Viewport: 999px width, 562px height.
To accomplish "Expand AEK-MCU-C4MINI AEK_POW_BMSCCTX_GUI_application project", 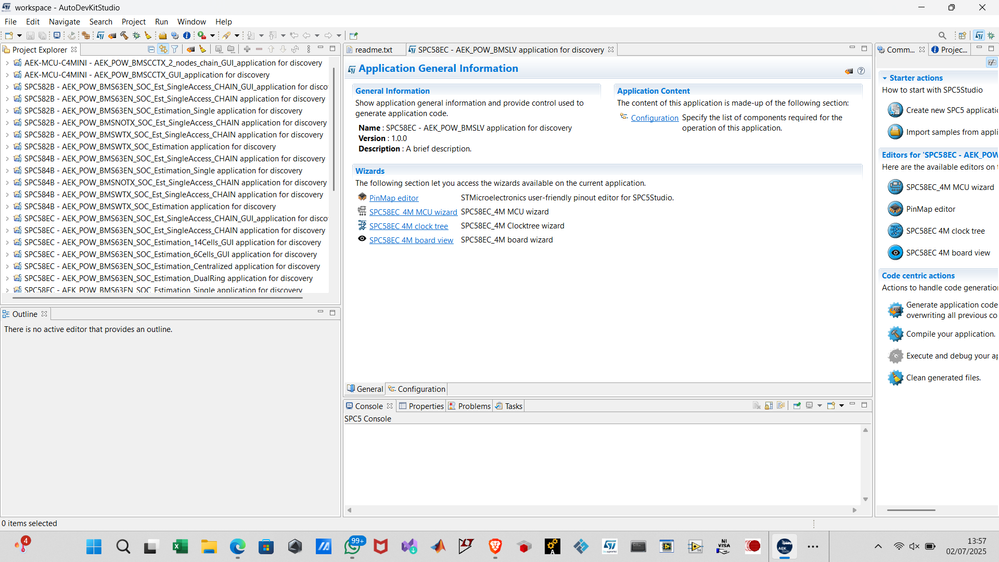I will [7, 75].
